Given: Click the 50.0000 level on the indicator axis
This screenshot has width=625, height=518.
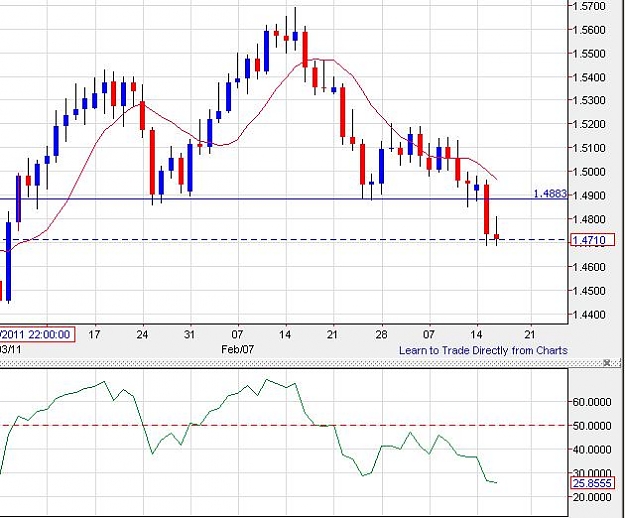Looking at the screenshot, I should tap(592, 426).
